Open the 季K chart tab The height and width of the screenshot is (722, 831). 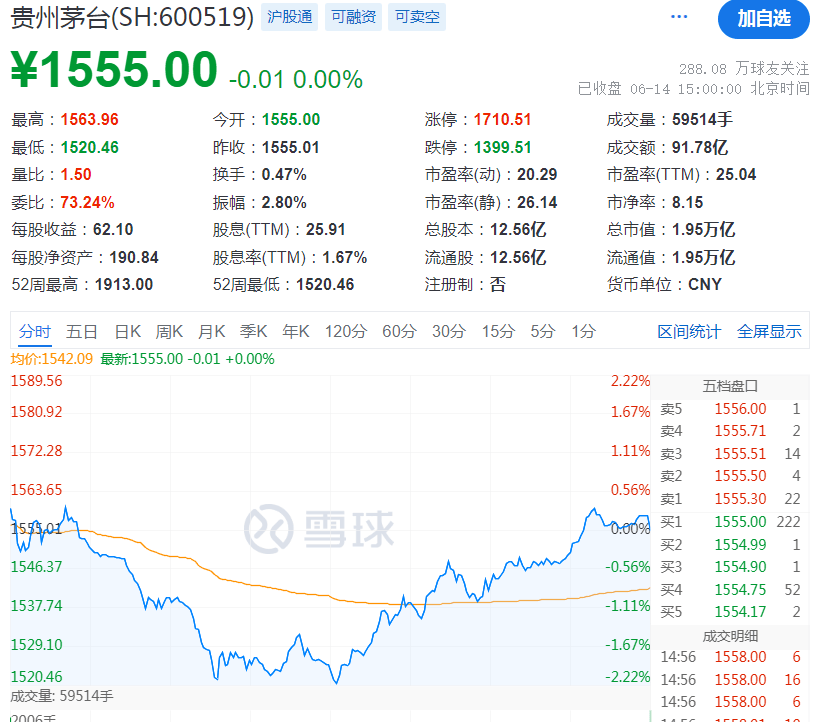(x=253, y=331)
